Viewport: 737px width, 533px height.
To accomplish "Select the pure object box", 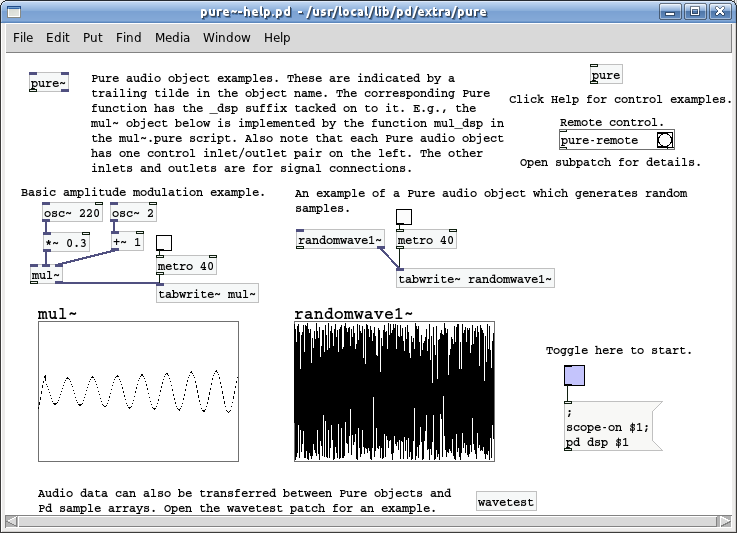I will click(x=606, y=75).
